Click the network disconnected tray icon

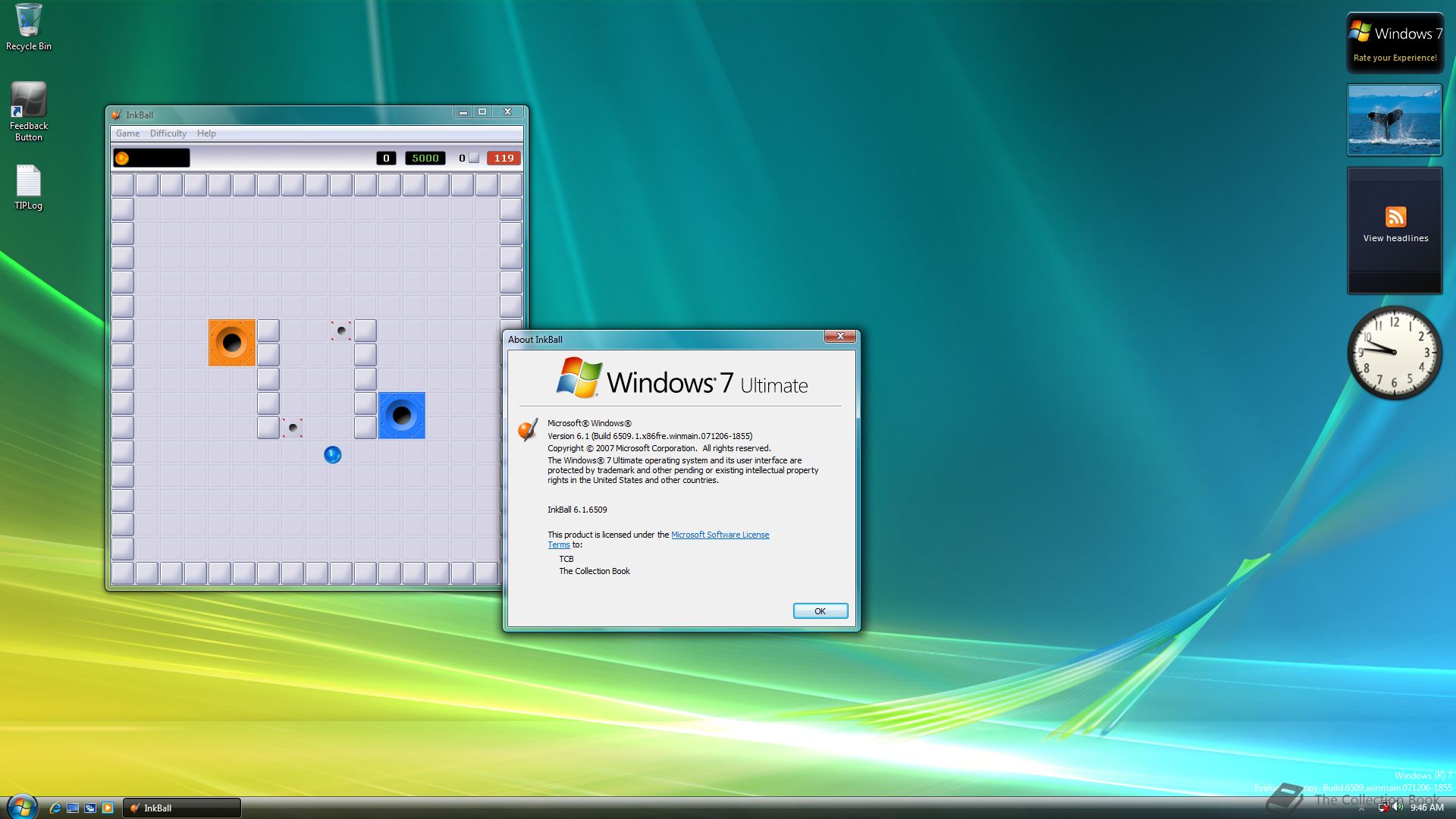click(x=1383, y=808)
